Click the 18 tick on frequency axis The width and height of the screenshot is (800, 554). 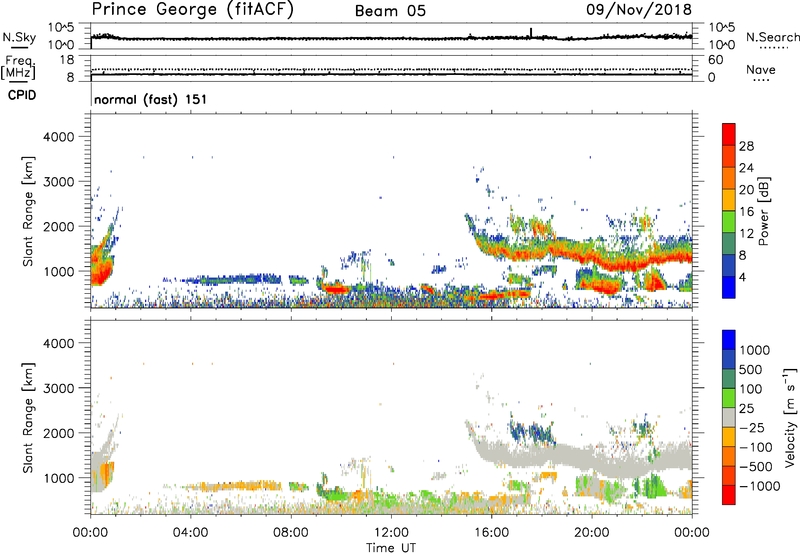point(66,60)
